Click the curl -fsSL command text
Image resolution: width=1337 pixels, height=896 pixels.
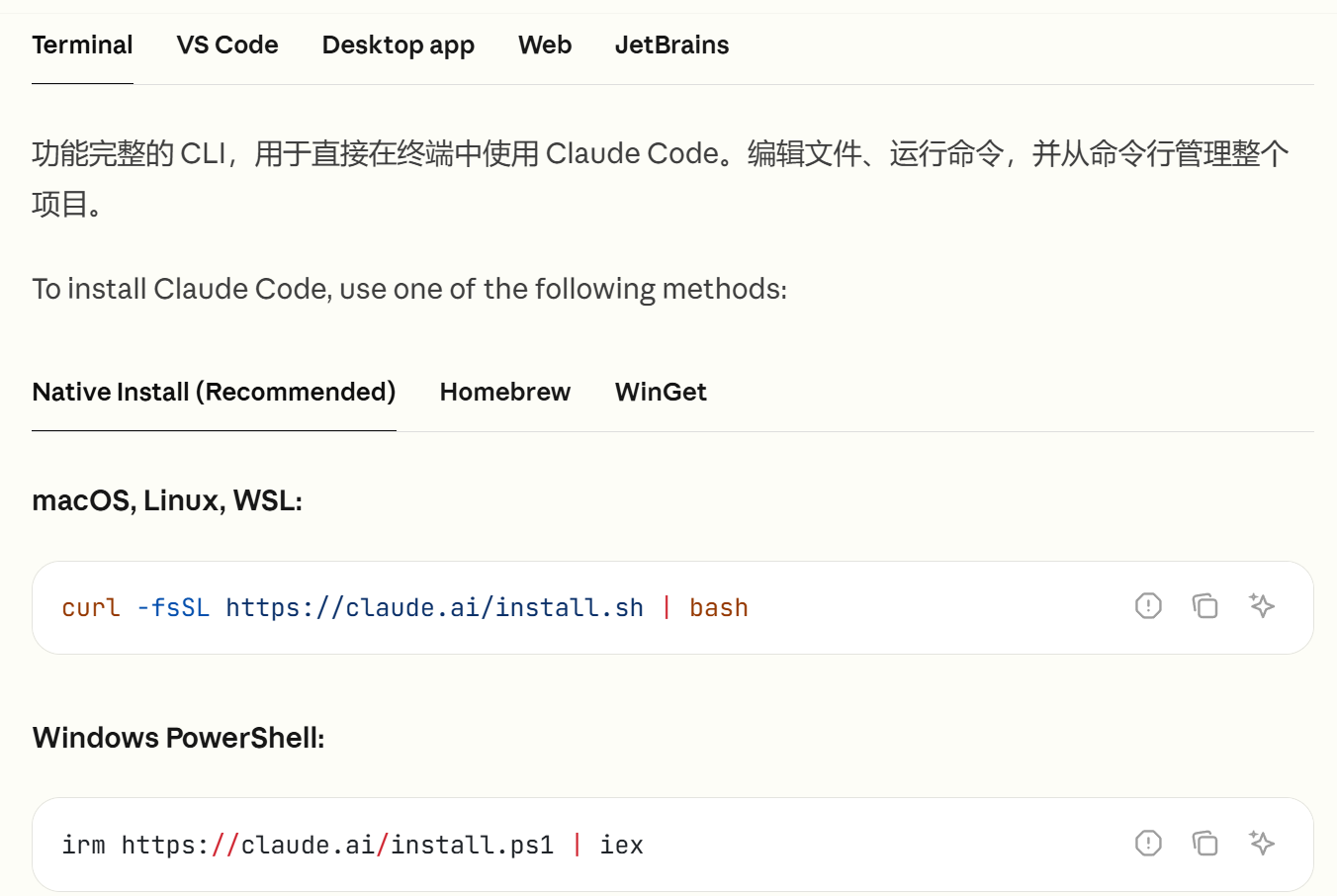[x=404, y=607]
